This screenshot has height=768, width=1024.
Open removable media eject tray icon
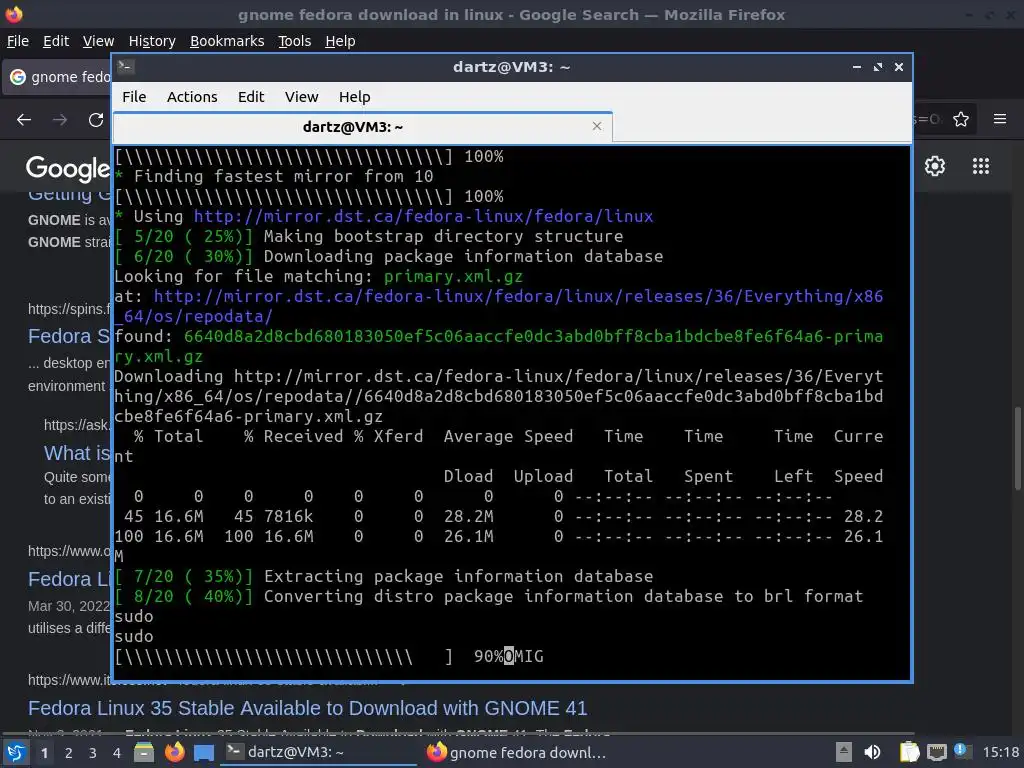point(843,752)
